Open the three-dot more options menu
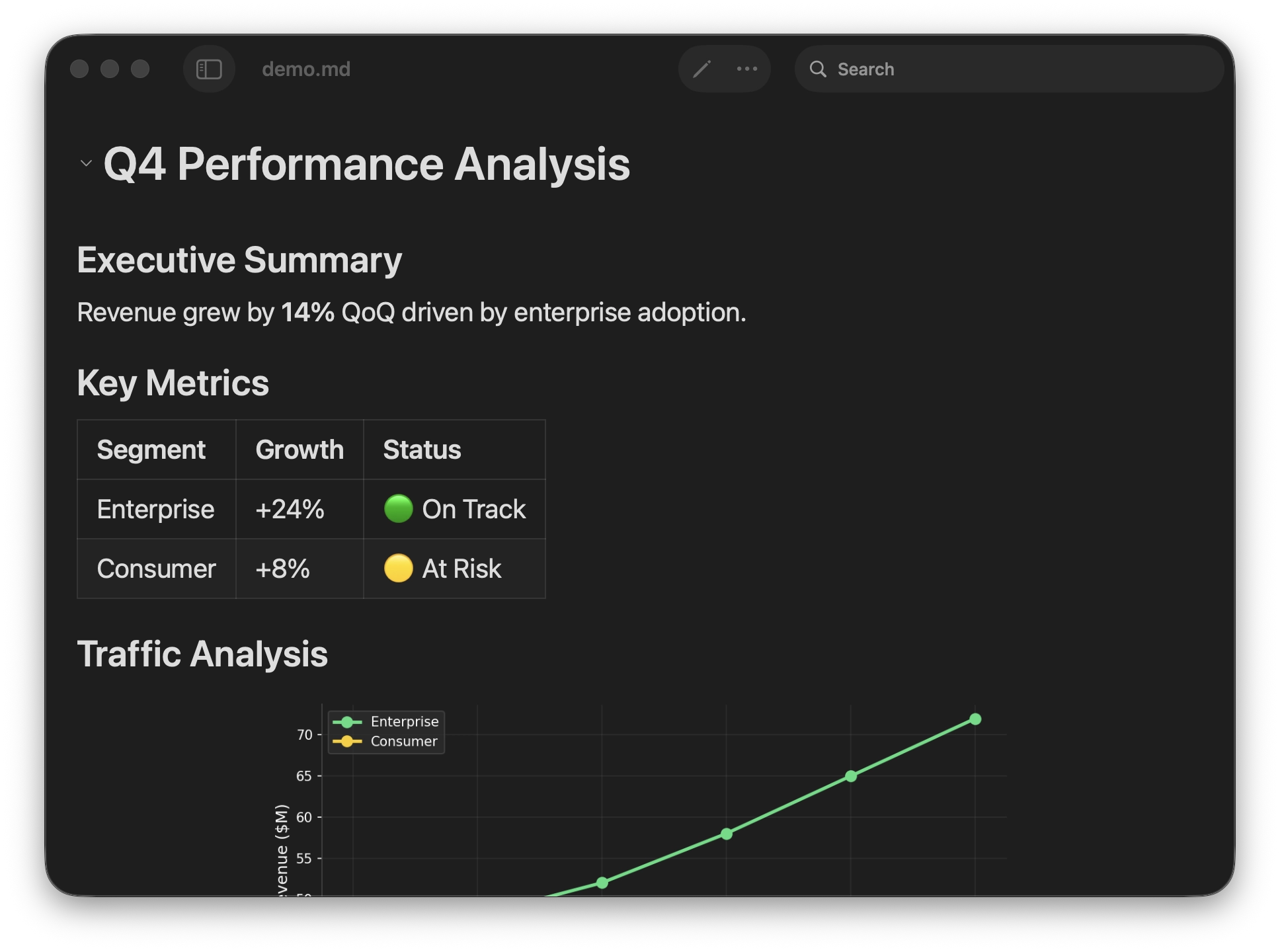This screenshot has width=1280, height=952. pyautogui.click(x=747, y=69)
